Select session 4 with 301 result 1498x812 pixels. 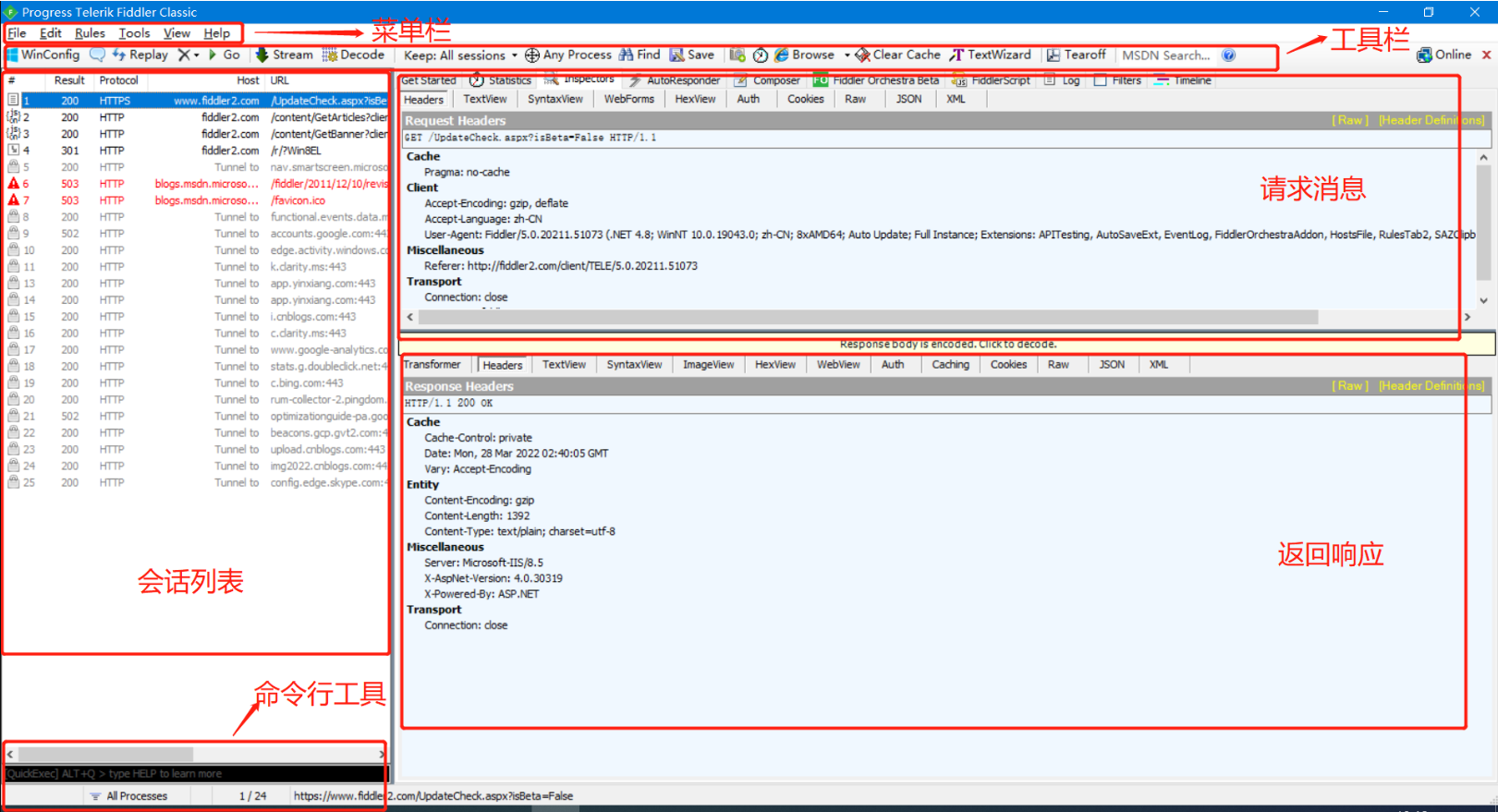196,151
